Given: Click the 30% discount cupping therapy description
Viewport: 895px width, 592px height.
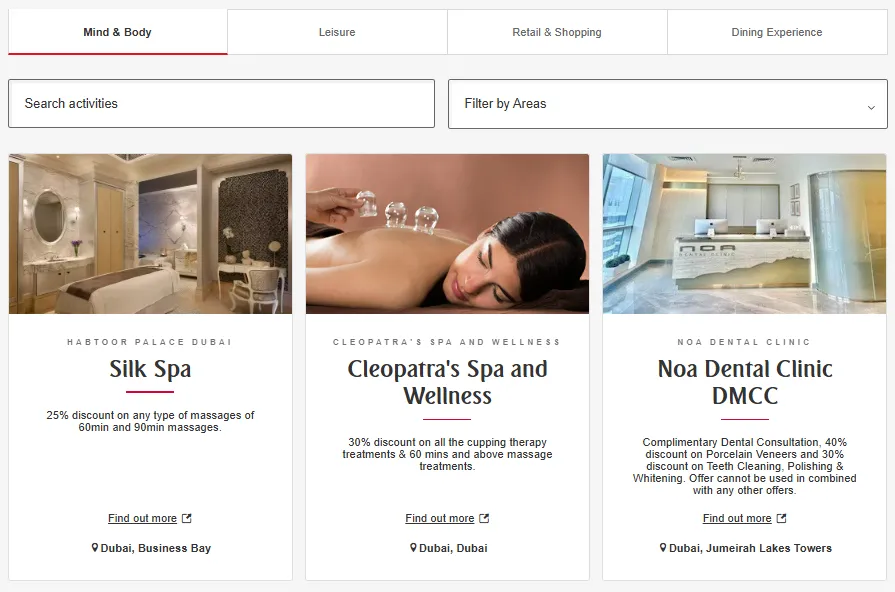Looking at the screenshot, I should (448, 454).
